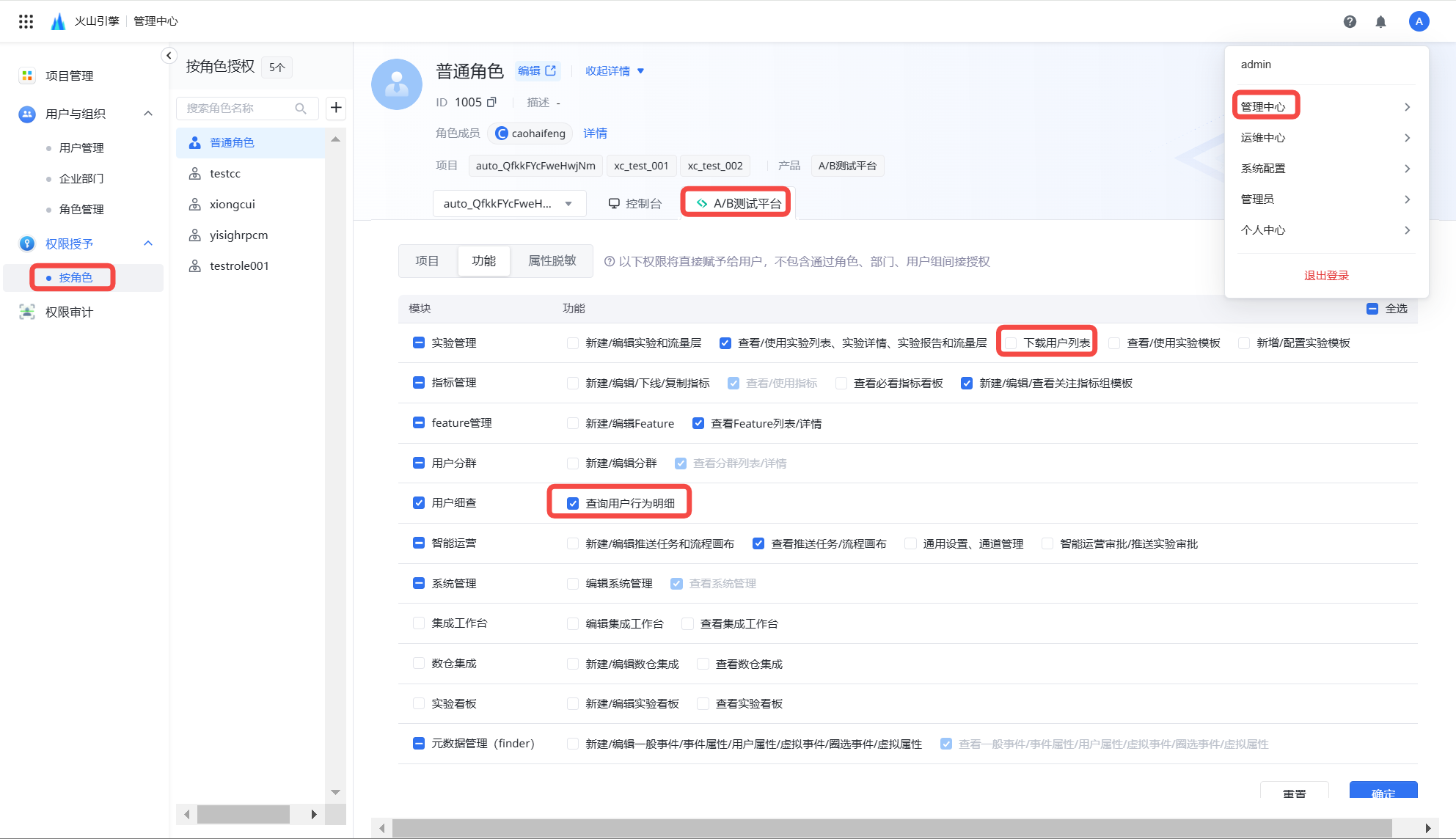
Task: Click the 项目管理 sidebar icon
Action: 27,76
